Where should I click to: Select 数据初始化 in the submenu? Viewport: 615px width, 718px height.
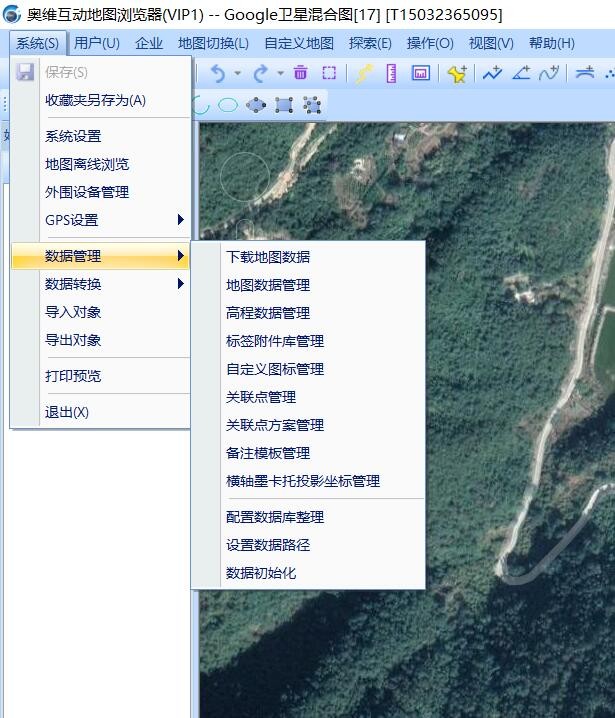308,573
